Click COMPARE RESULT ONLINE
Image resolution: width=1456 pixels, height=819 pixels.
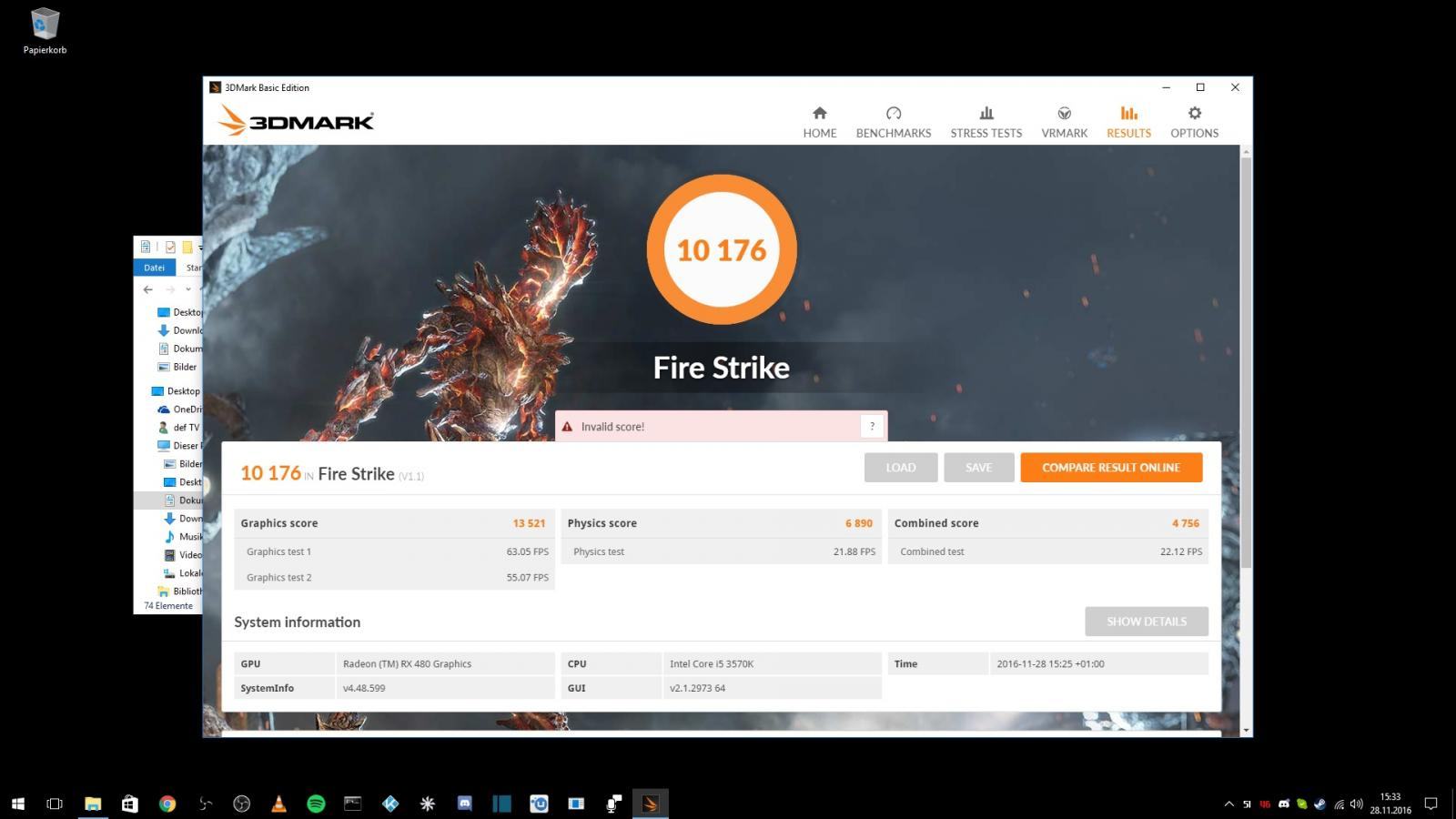tap(1111, 467)
